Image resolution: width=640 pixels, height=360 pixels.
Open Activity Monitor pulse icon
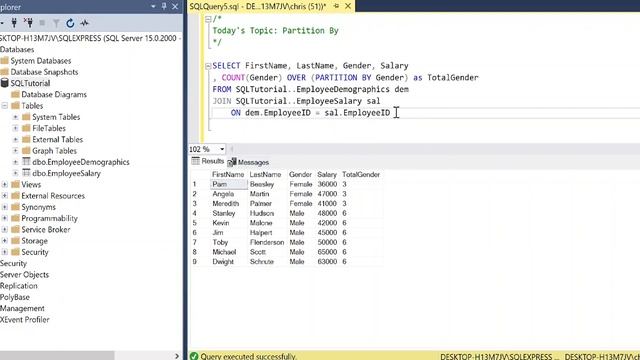84,23
